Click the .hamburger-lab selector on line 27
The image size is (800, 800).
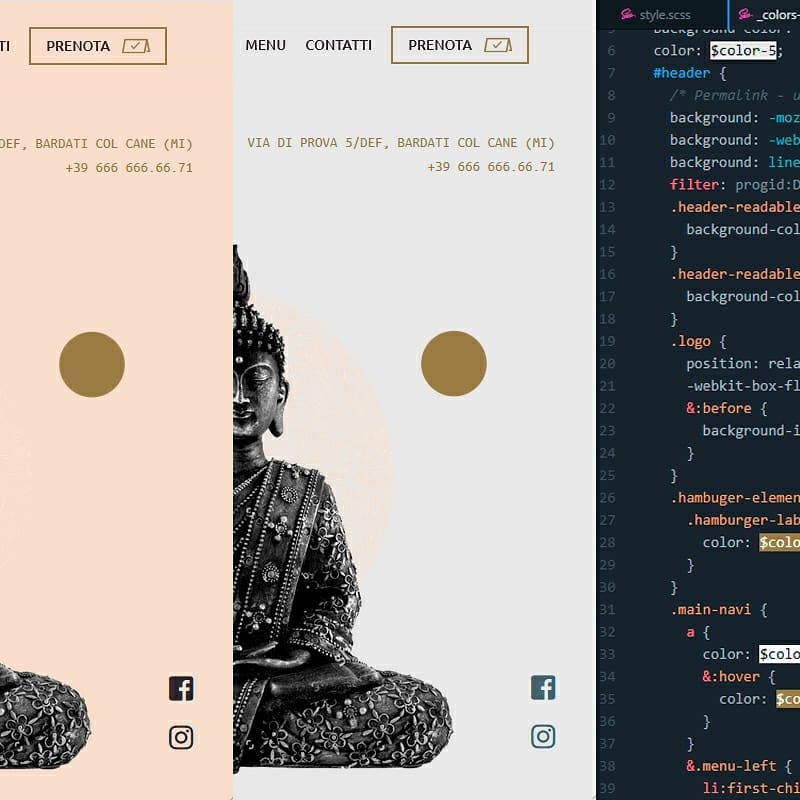743,520
